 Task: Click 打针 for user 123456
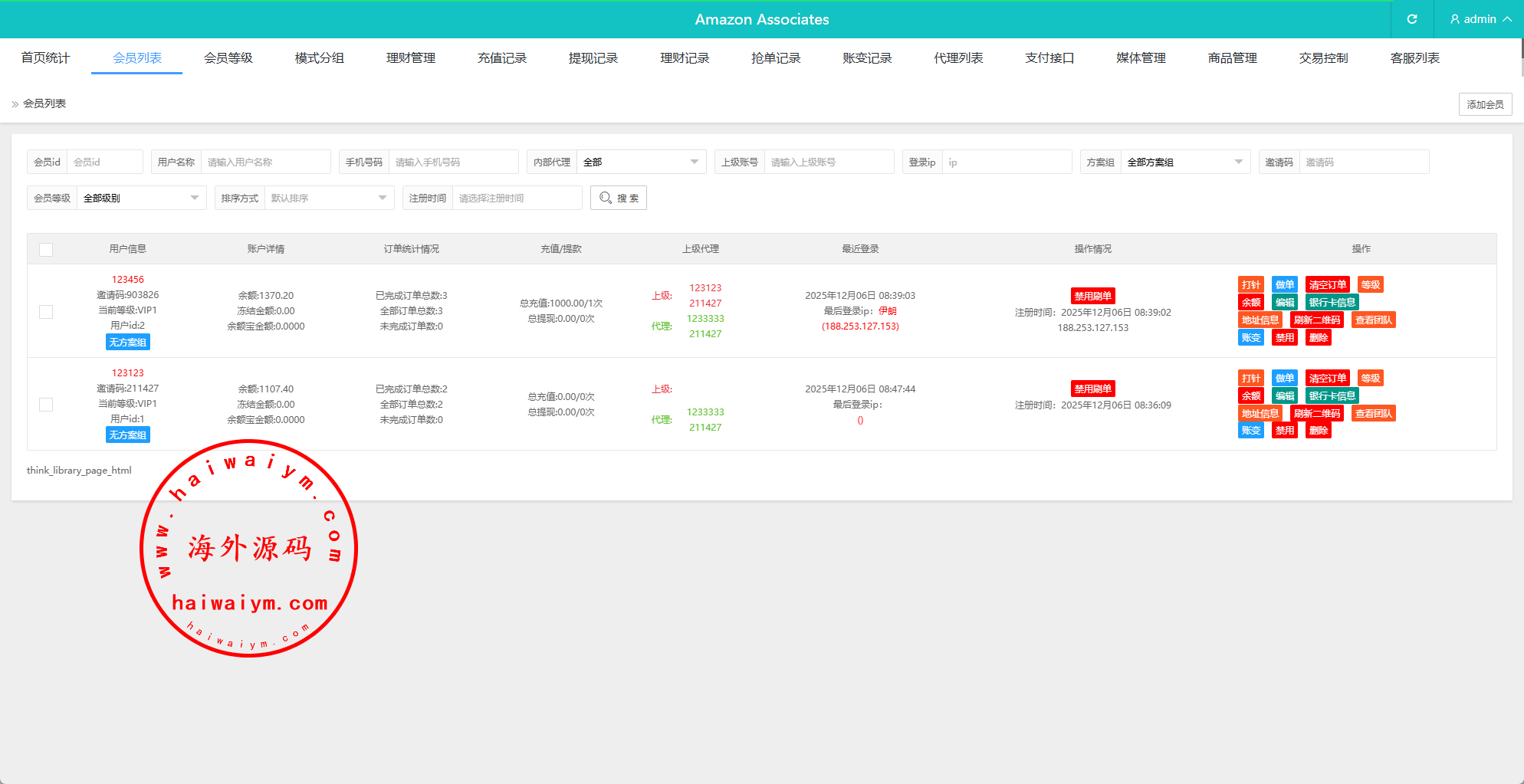[1250, 285]
